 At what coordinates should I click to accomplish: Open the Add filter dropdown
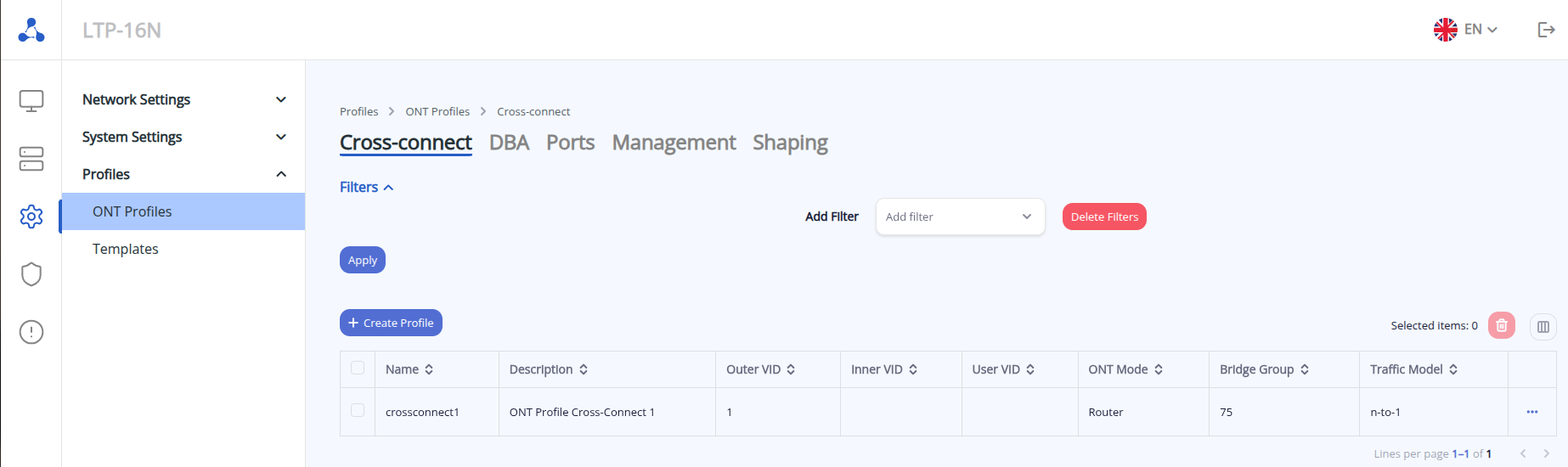(960, 217)
